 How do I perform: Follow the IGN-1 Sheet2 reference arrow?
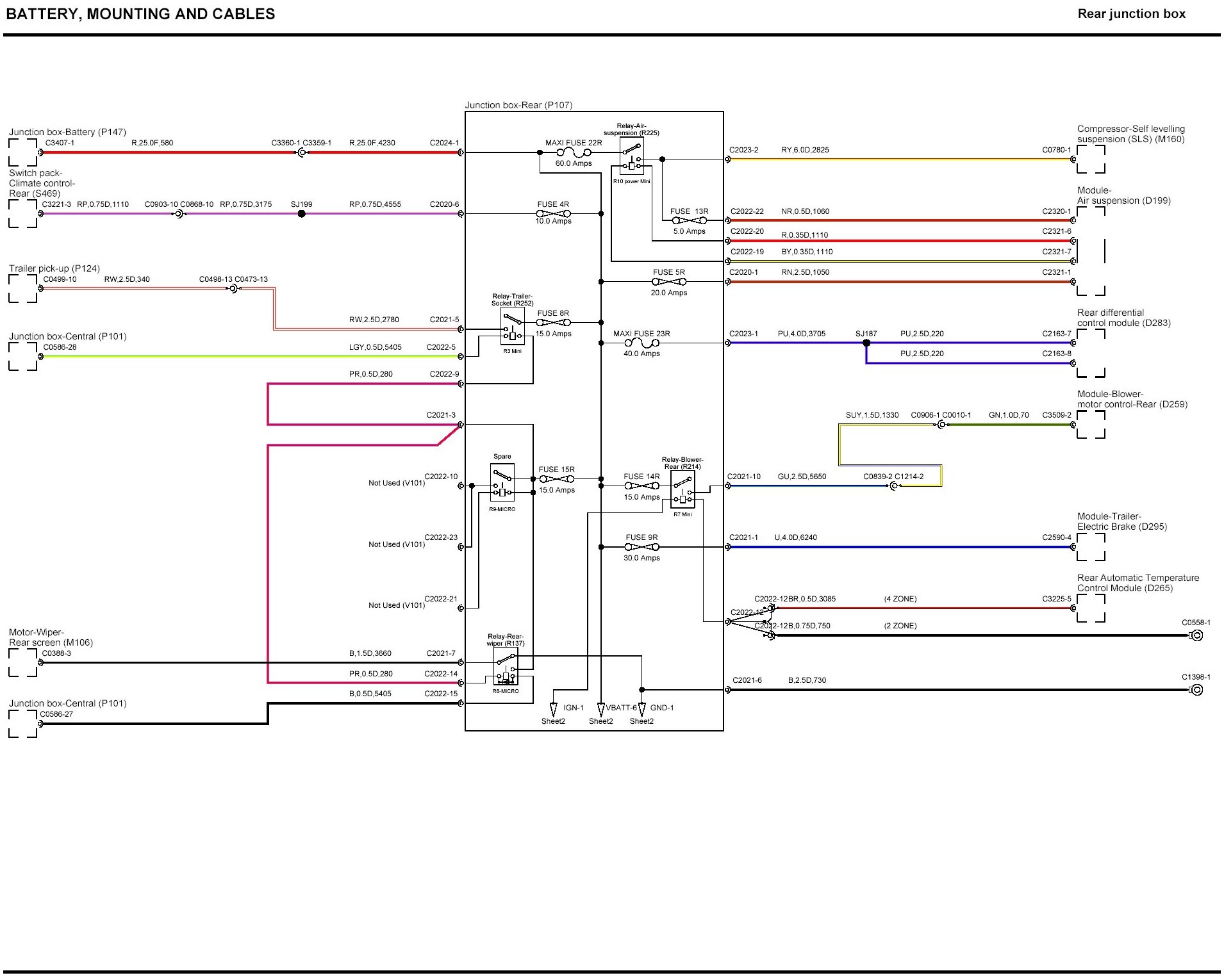coord(554,710)
